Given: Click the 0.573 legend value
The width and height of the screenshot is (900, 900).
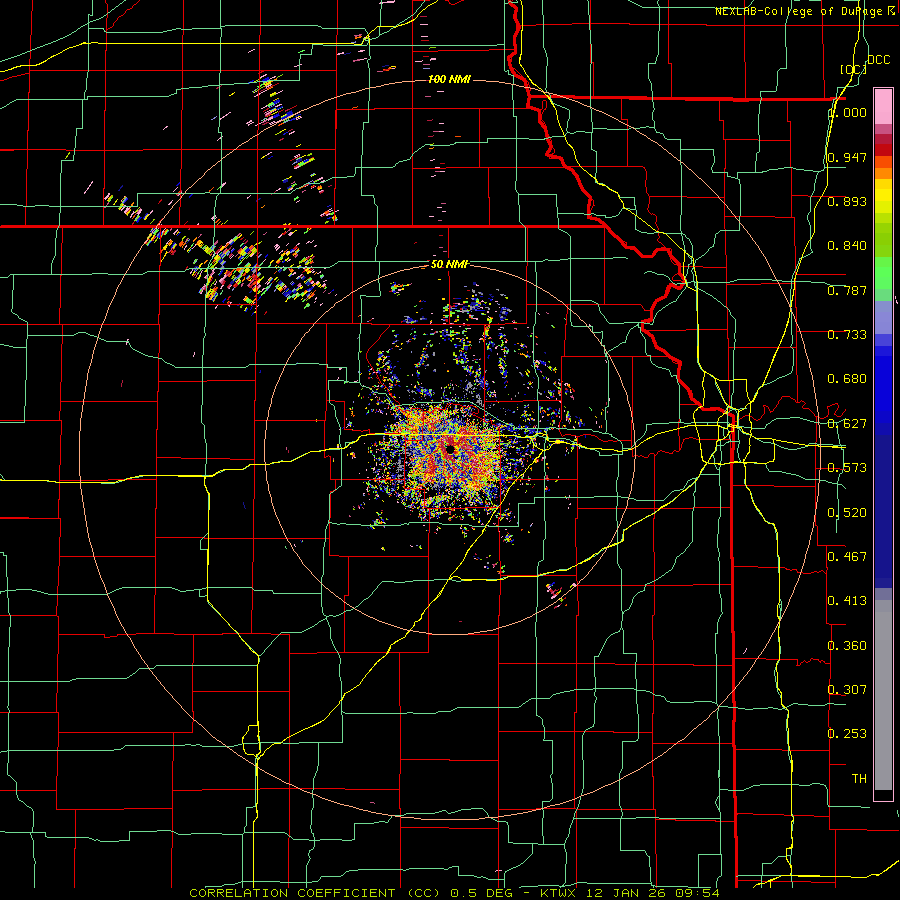Looking at the screenshot, I should tap(847, 468).
